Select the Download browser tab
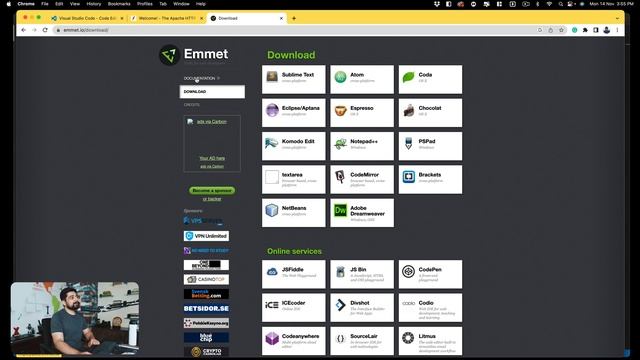This screenshot has height=360, width=640. [x=247, y=18]
